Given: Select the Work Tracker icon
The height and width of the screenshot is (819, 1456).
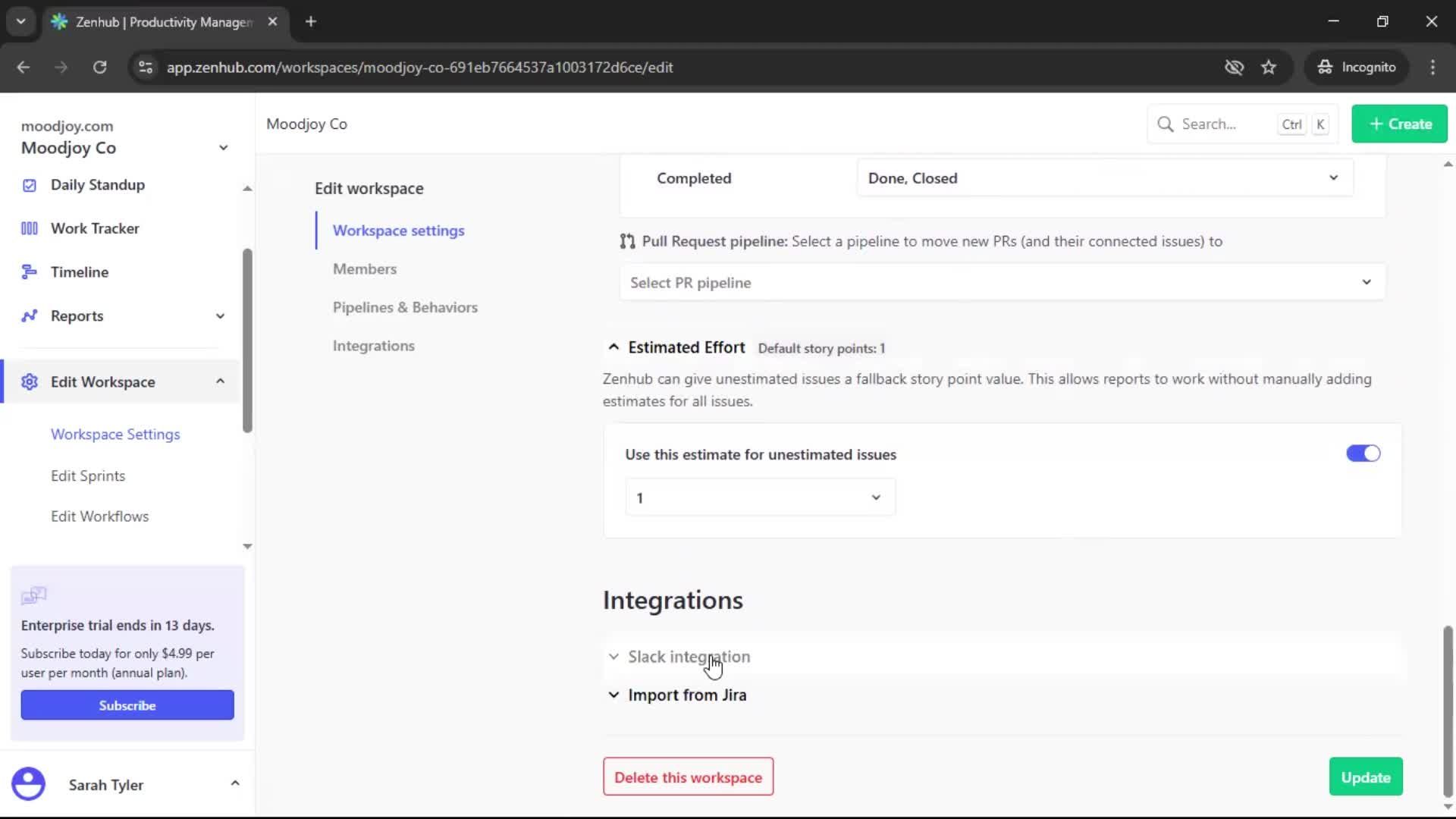Looking at the screenshot, I should pyautogui.click(x=29, y=227).
